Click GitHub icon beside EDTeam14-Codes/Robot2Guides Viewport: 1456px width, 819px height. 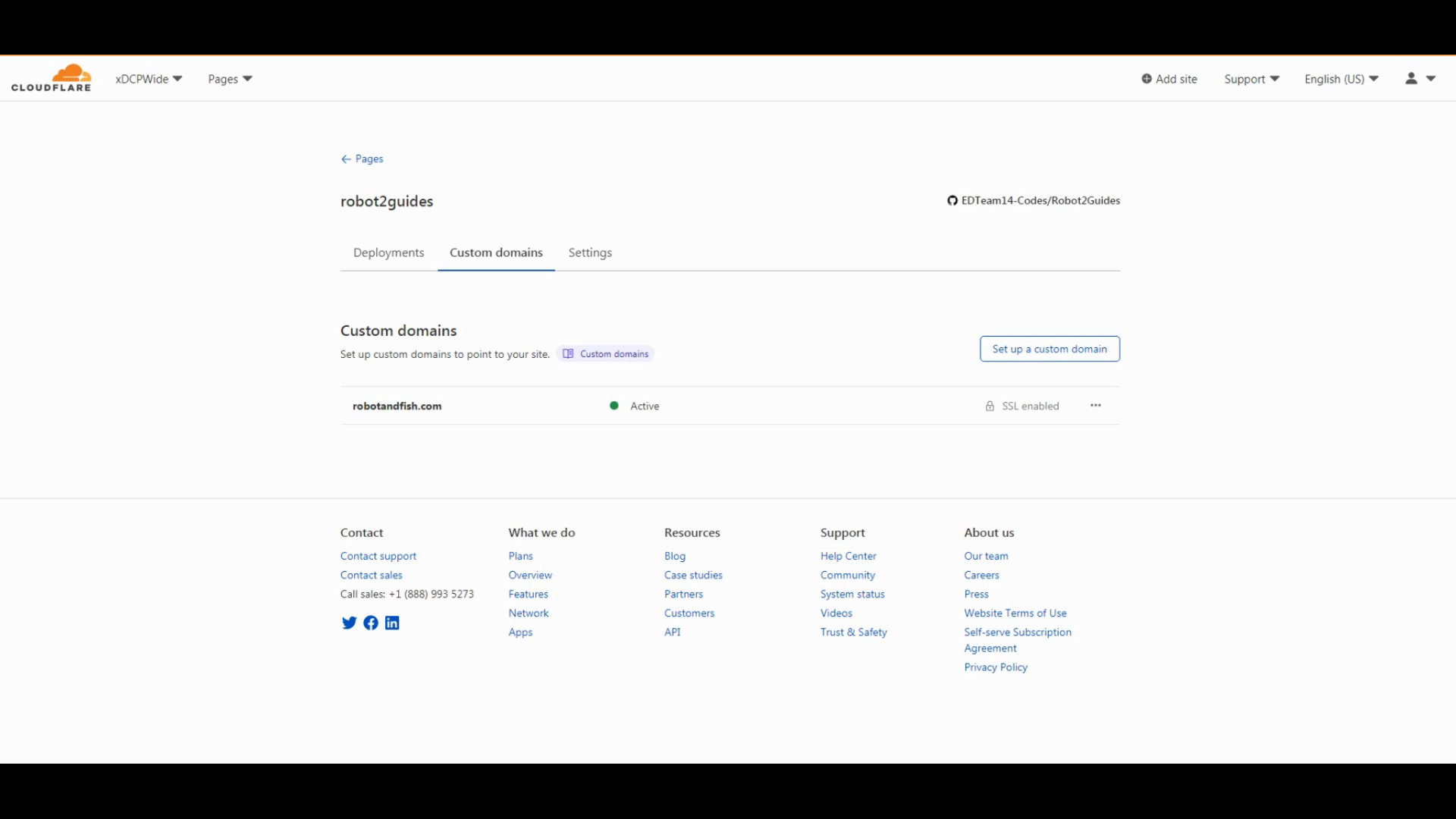[952, 201]
